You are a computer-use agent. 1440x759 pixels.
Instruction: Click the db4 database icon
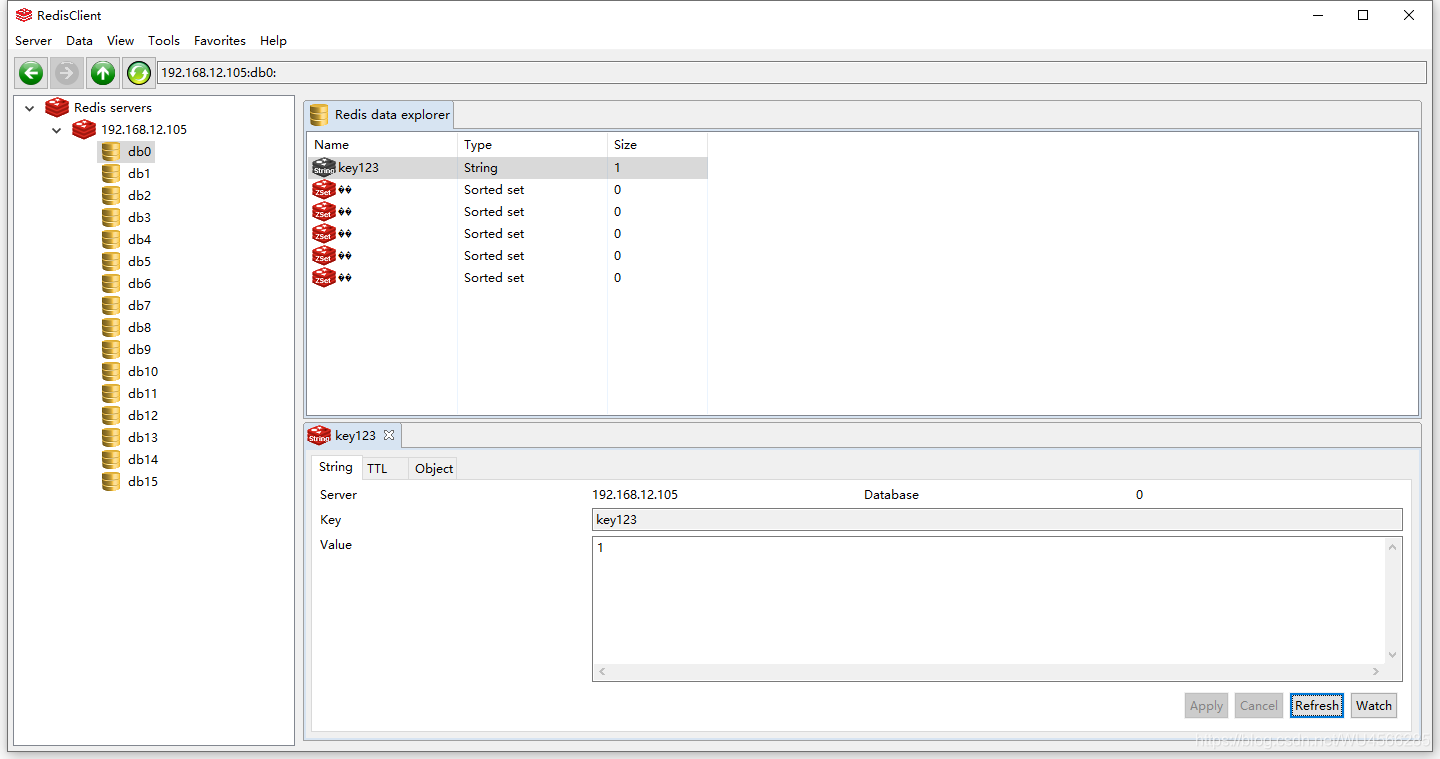pos(111,240)
